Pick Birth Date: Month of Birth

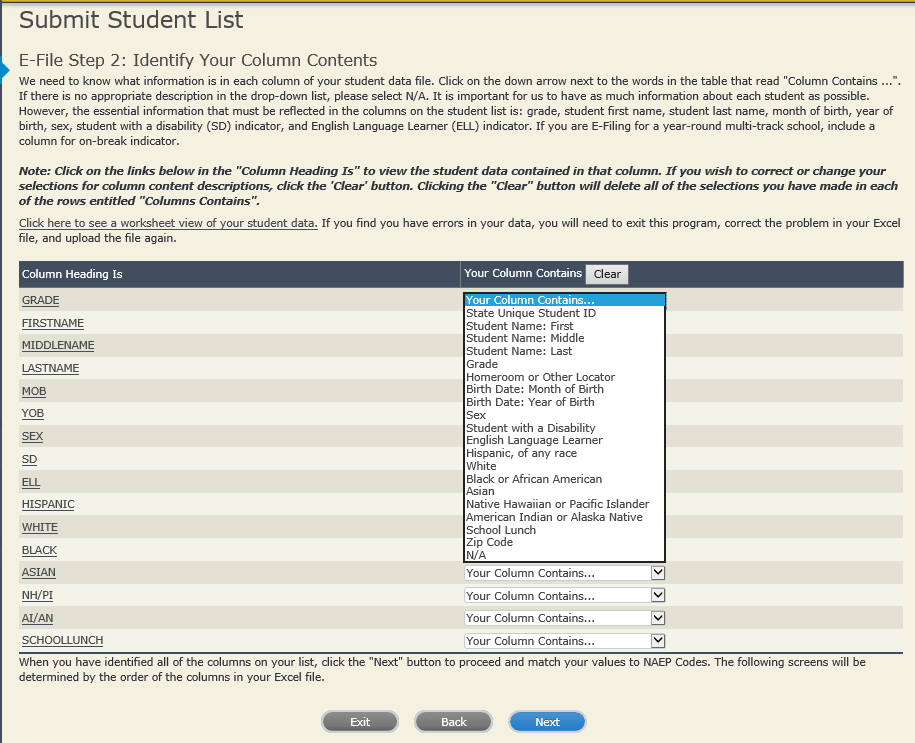pyautogui.click(x=534, y=389)
